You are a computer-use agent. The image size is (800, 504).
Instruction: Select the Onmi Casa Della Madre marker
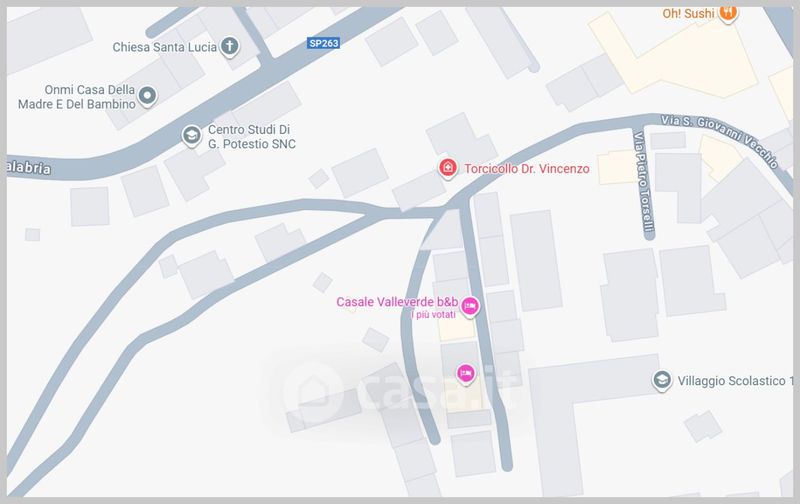click(x=147, y=96)
